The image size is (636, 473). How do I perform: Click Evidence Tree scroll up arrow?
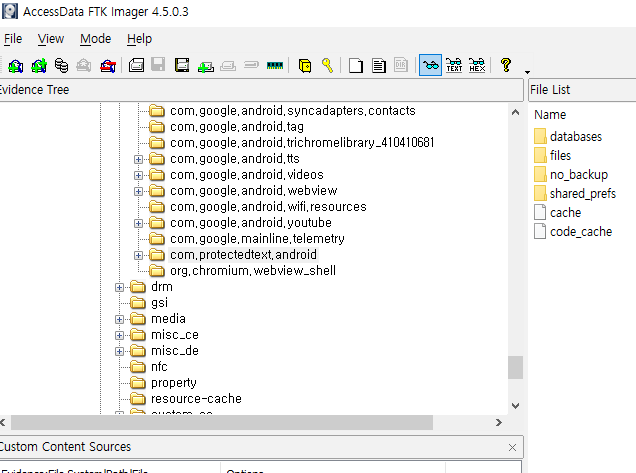[x=515, y=112]
